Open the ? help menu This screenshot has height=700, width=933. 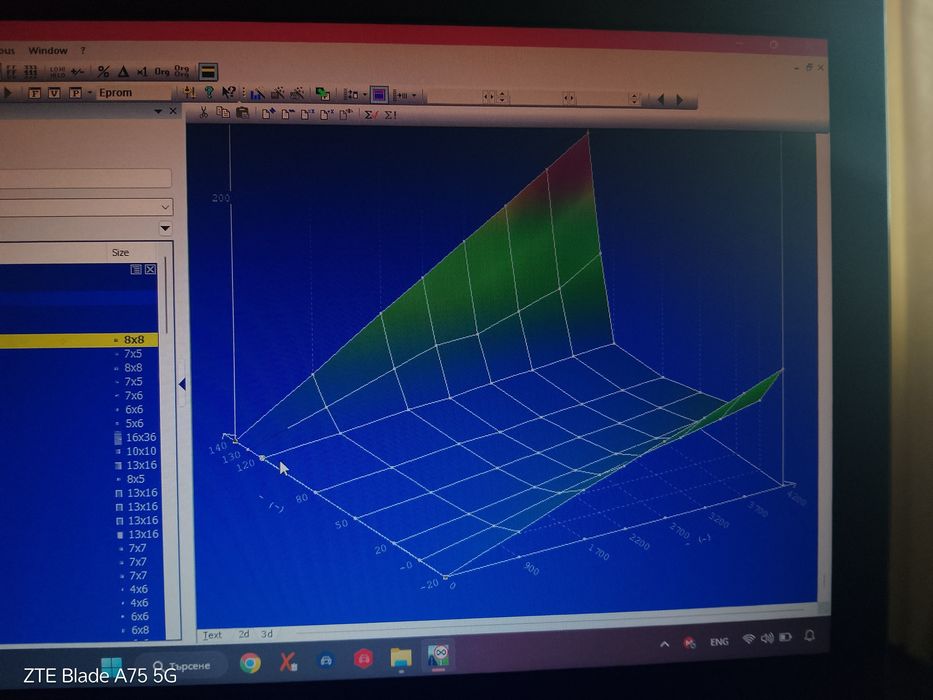[x=83, y=51]
